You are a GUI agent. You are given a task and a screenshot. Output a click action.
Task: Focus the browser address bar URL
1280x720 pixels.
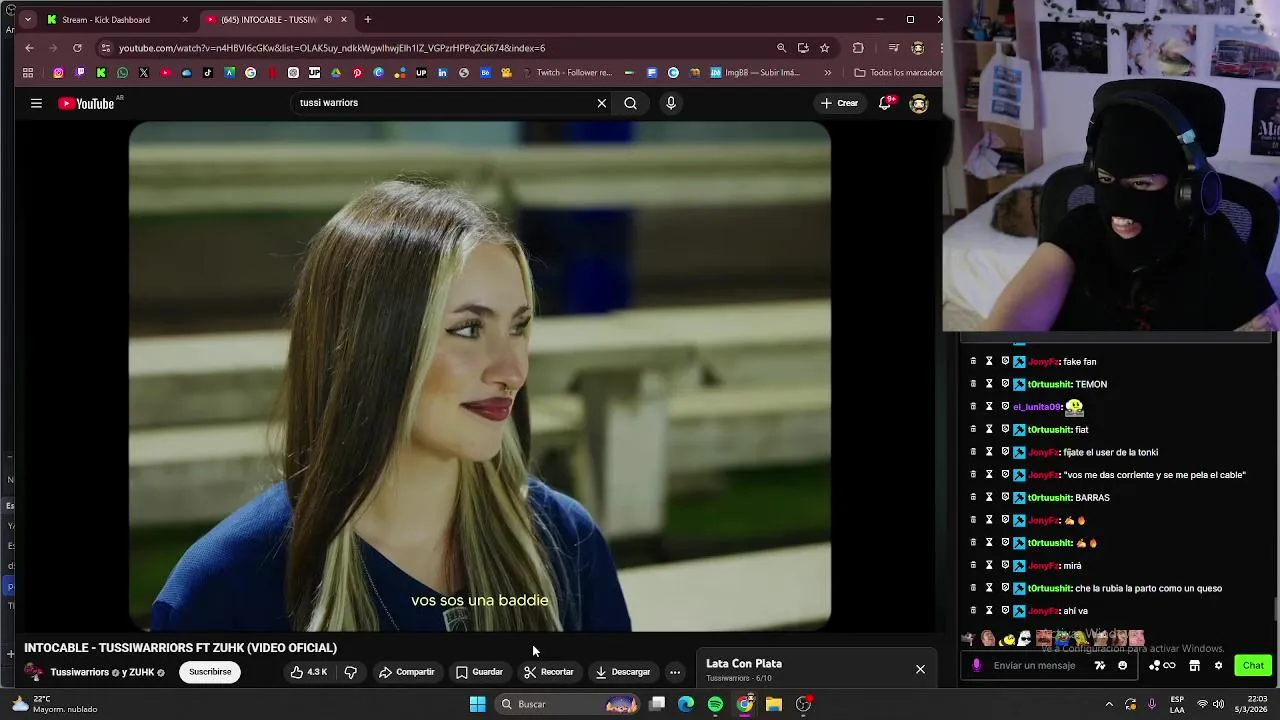point(332,48)
